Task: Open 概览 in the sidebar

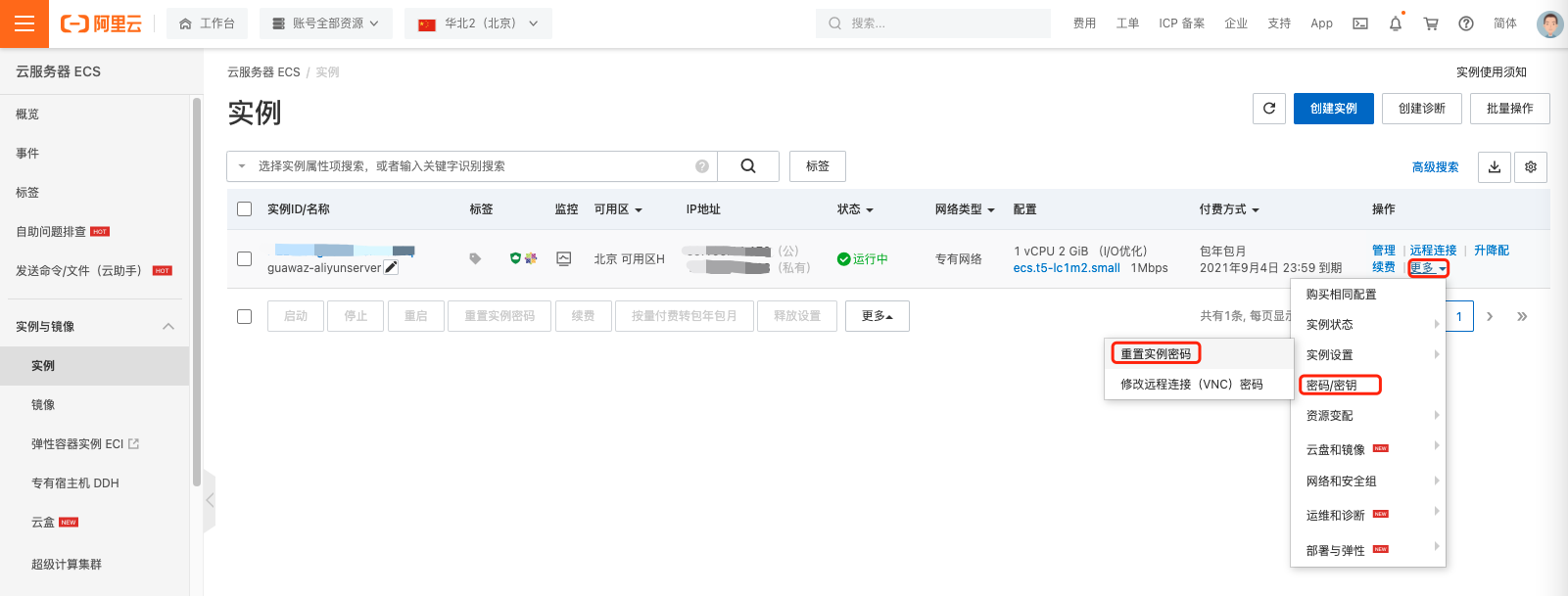Action: click(x=27, y=115)
